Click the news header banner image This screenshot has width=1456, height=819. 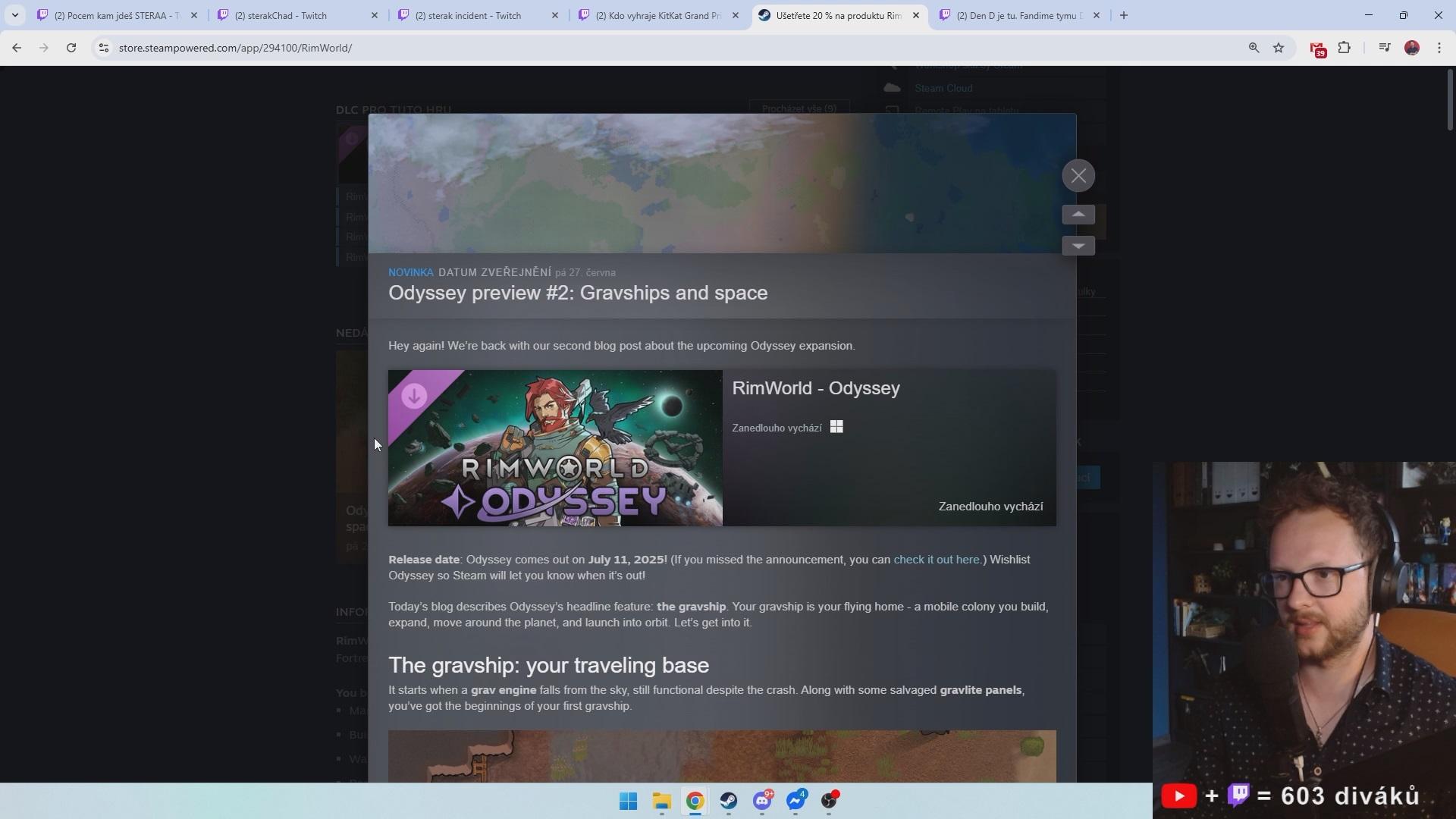(722, 184)
